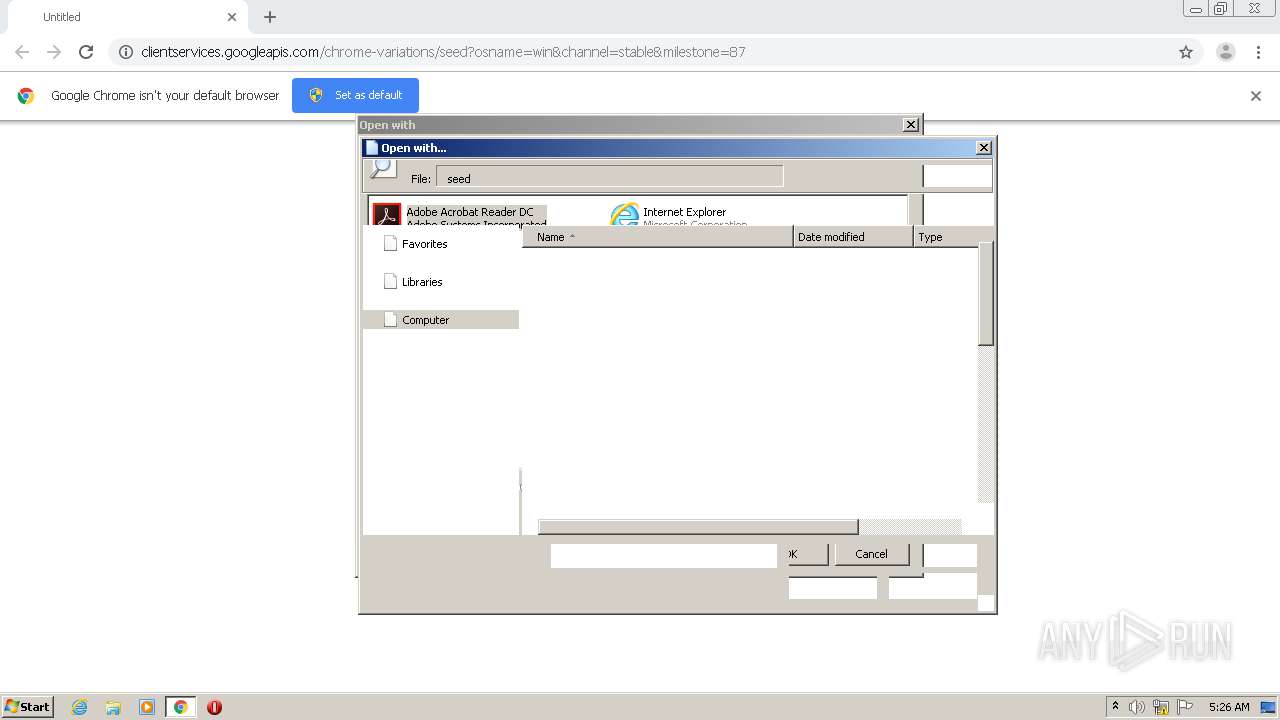Open the Windows Start menu
The width and height of the screenshot is (1280, 720).
click(x=28, y=706)
